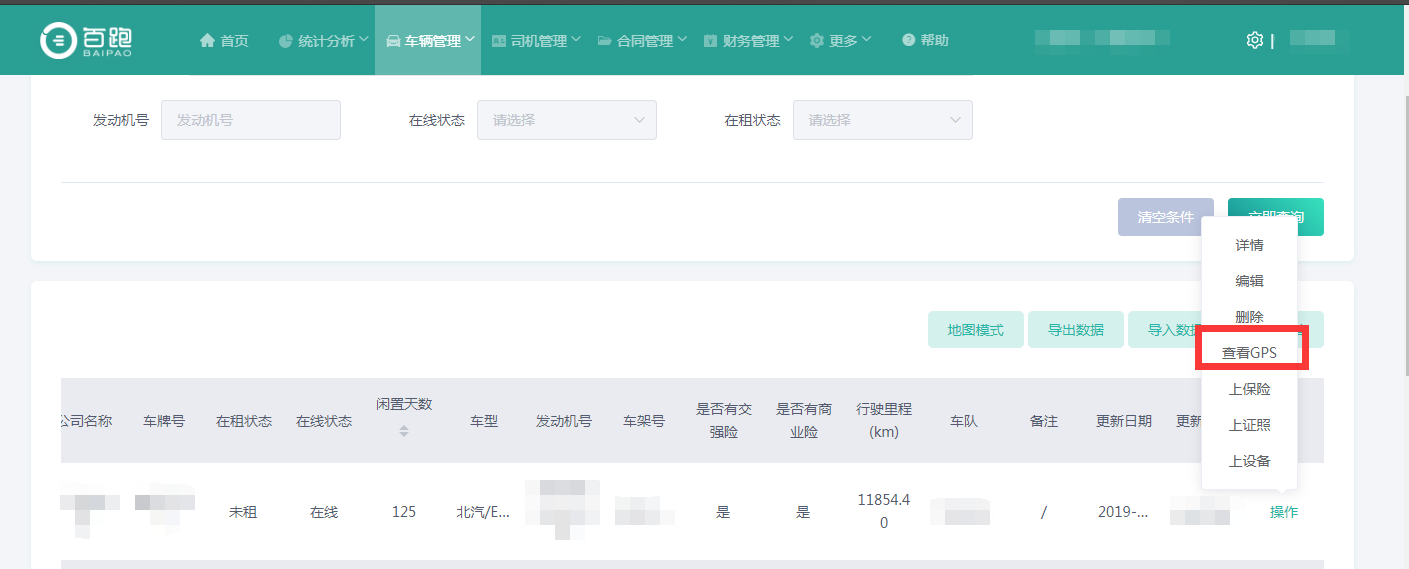This screenshot has width=1409, height=569.
Task: Expand the 在租状态 dropdown
Action: (883, 120)
